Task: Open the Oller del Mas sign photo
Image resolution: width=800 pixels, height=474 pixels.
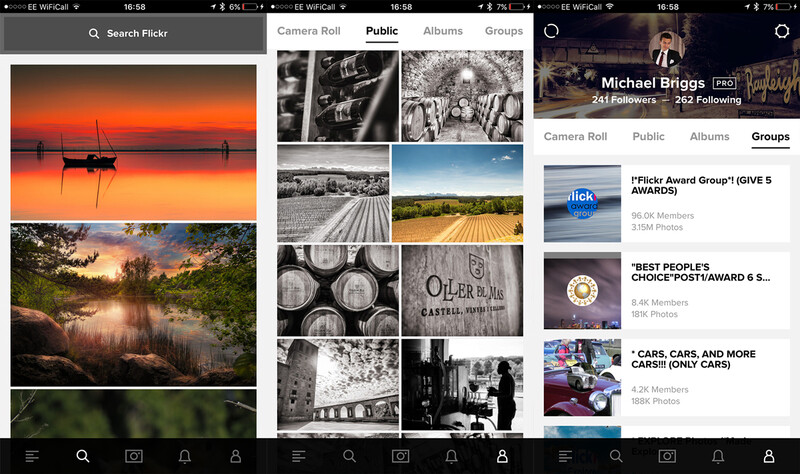Action: (462, 290)
